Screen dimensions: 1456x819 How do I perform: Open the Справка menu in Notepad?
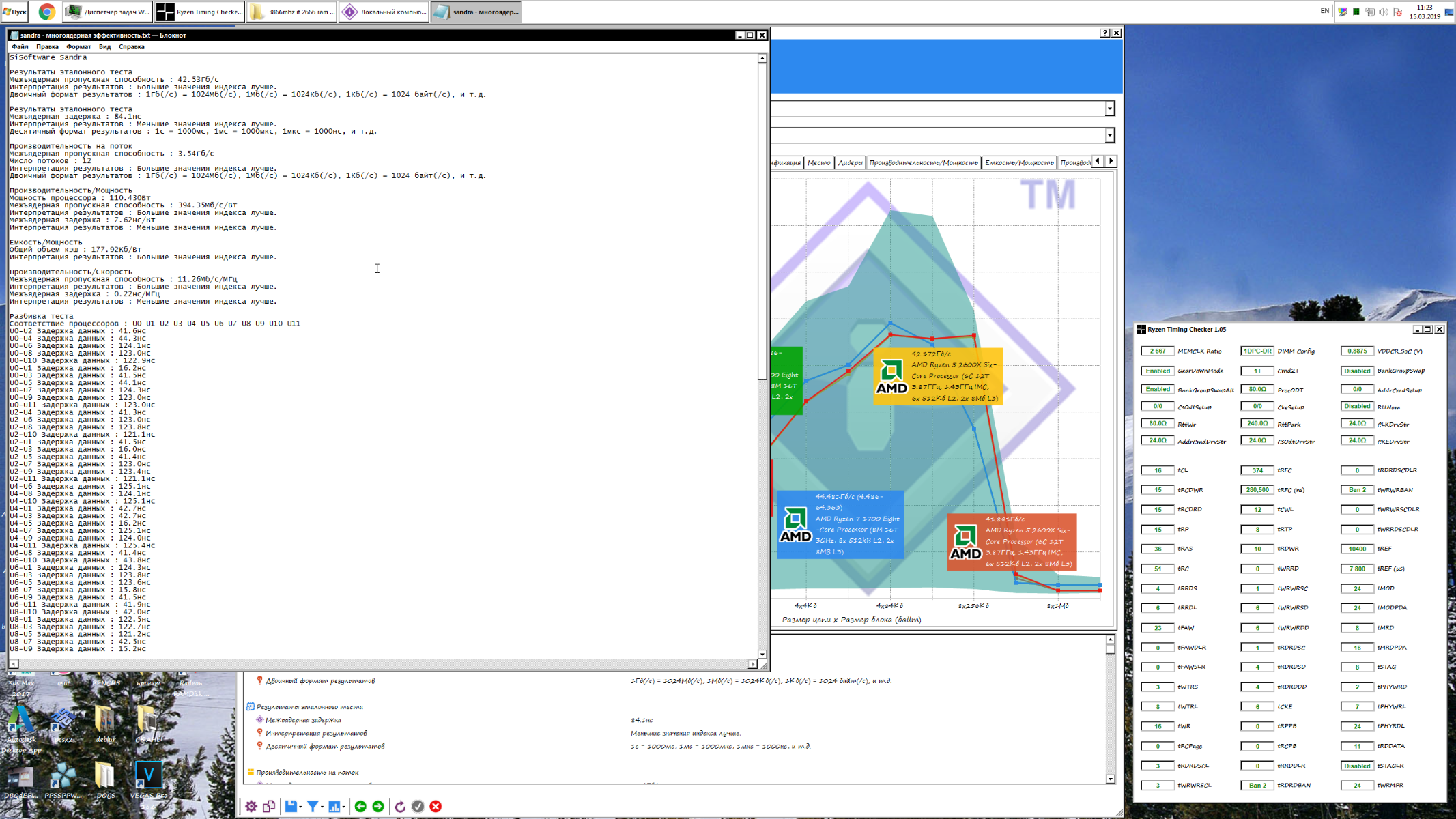[131, 46]
